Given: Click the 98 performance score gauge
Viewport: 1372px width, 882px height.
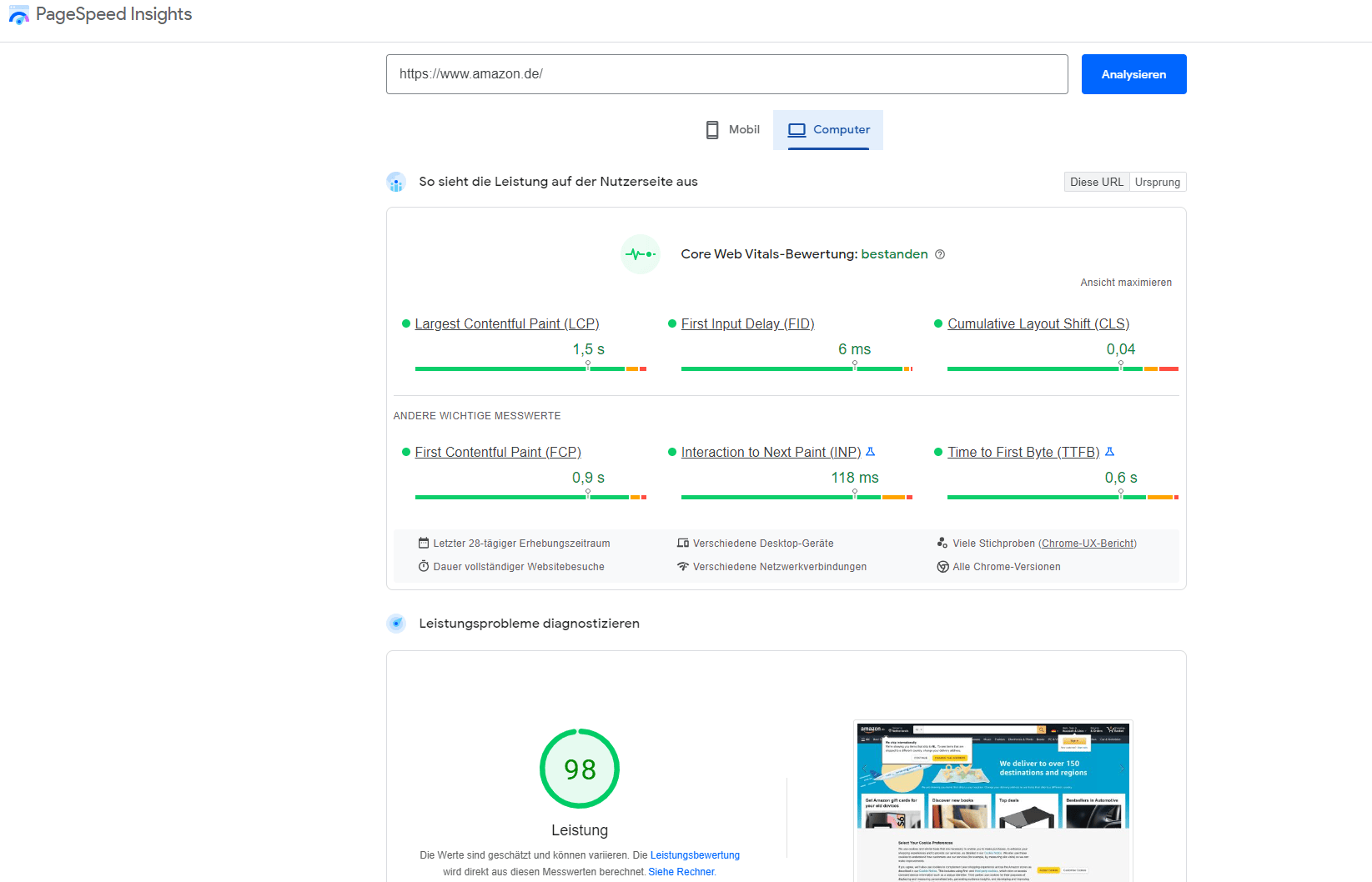Looking at the screenshot, I should click(580, 769).
